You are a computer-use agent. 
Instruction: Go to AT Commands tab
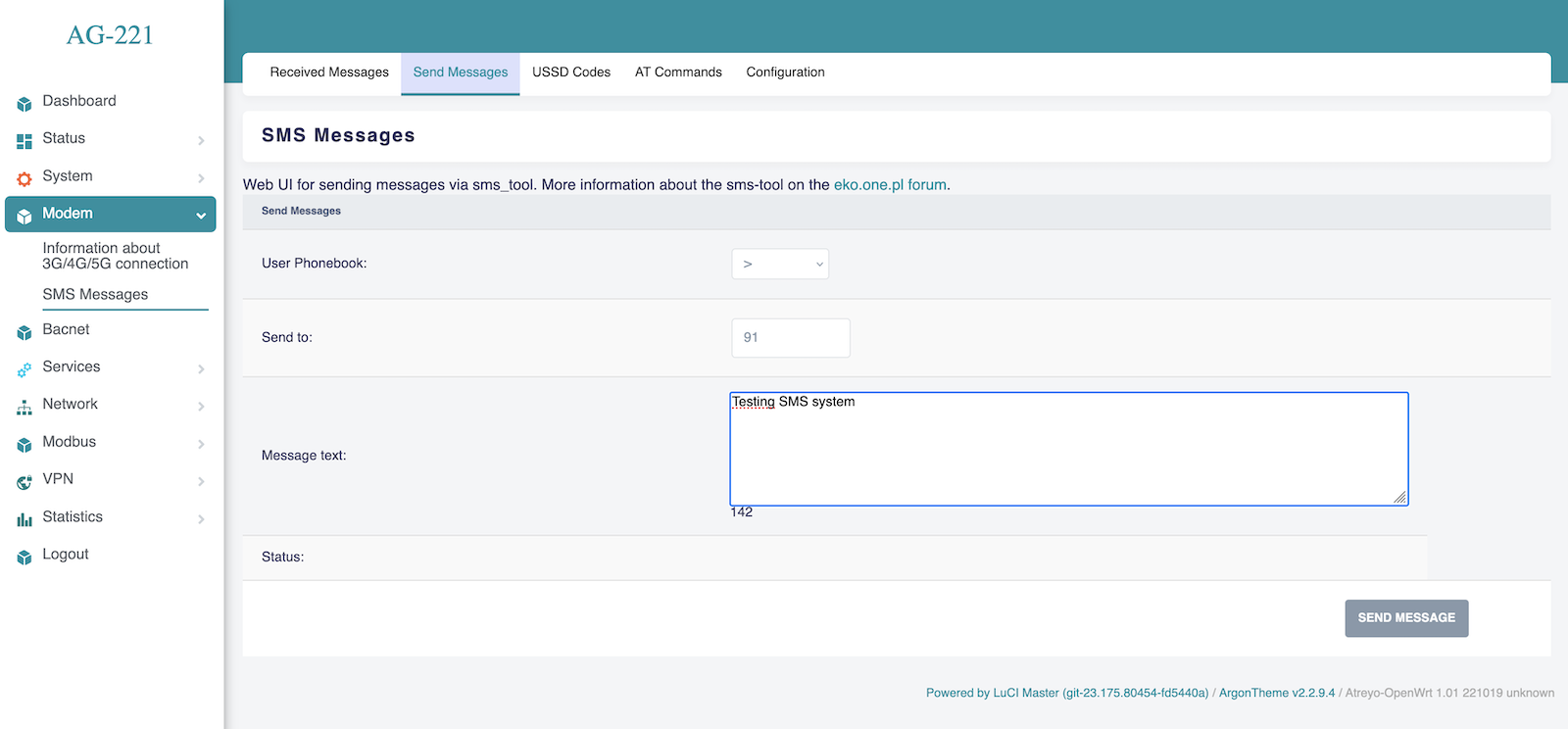pyautogui.click(x=678, y=73)
